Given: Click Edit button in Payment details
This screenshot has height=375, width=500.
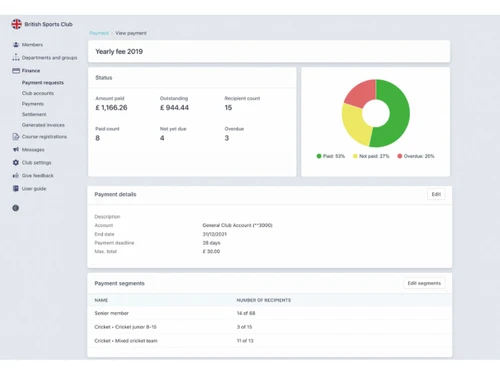Looking at the screenshot, I should [436, 194].
